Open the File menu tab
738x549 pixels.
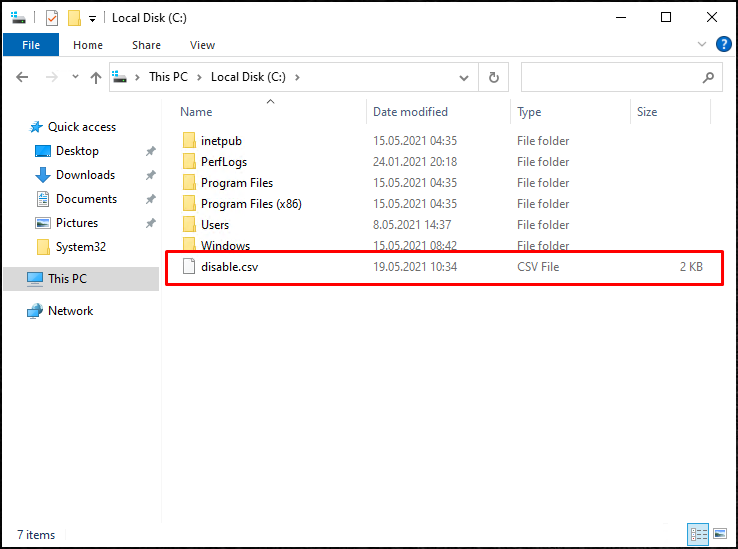[31, 45]
